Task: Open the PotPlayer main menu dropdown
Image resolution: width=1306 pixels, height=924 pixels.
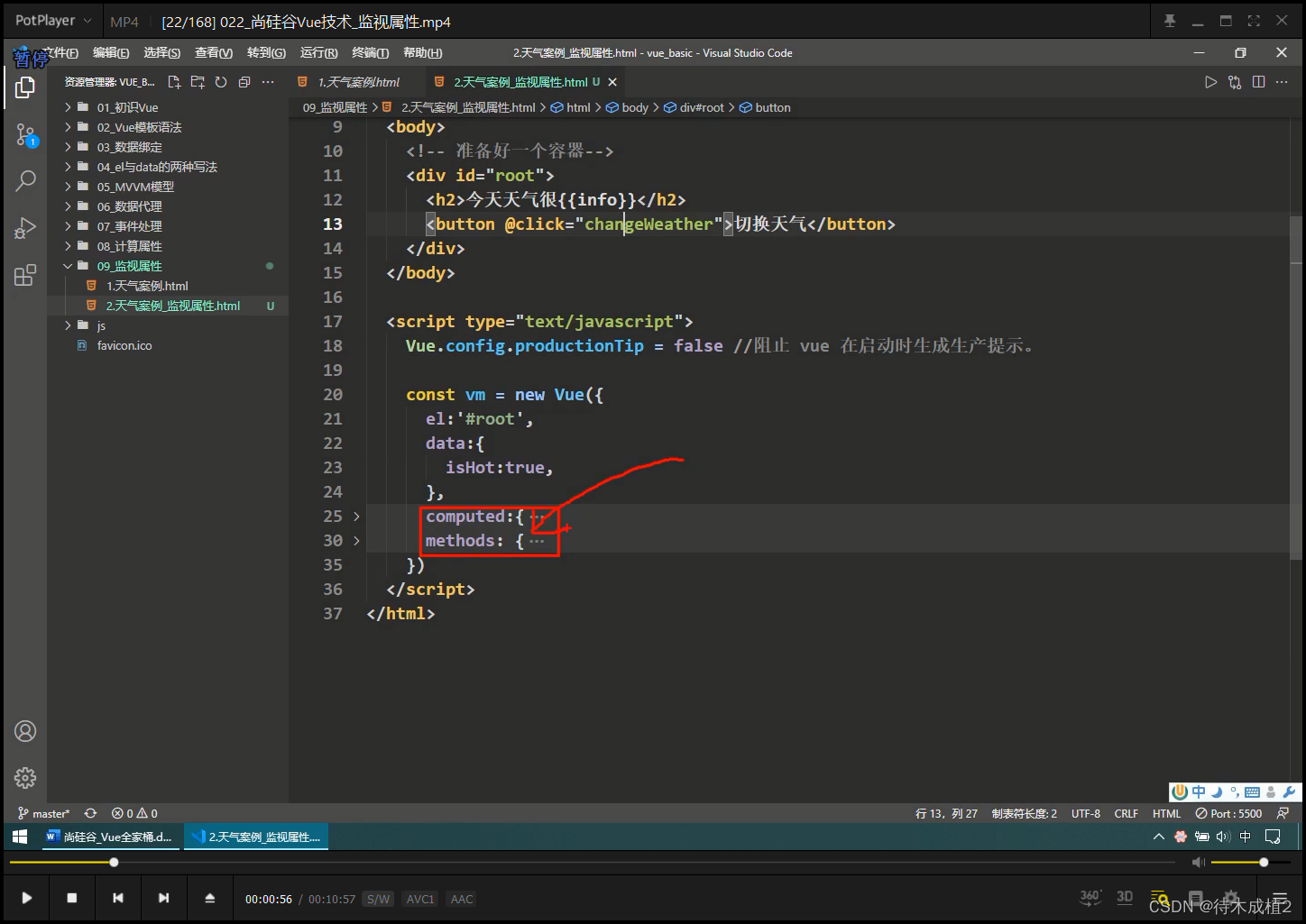Action: coord(53,21)
